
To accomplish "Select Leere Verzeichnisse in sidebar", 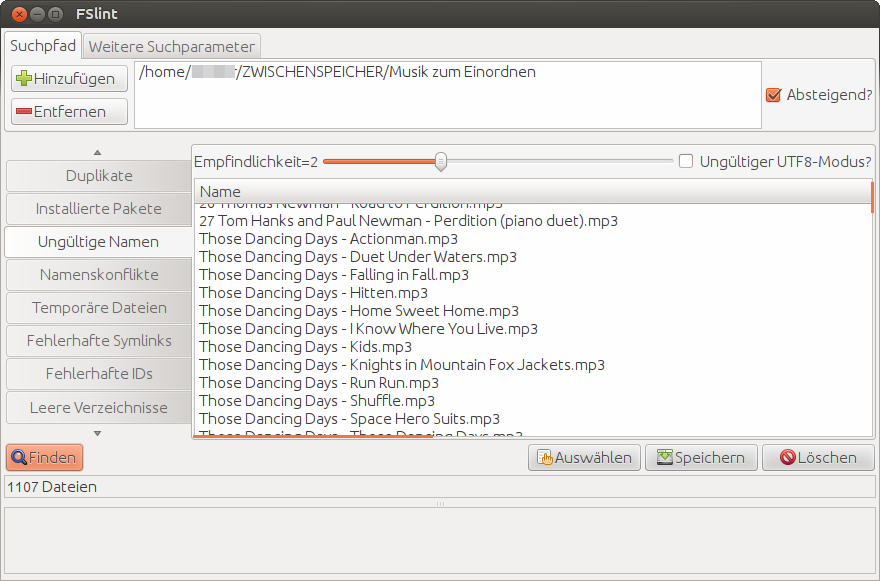I will tap(99, 408).
